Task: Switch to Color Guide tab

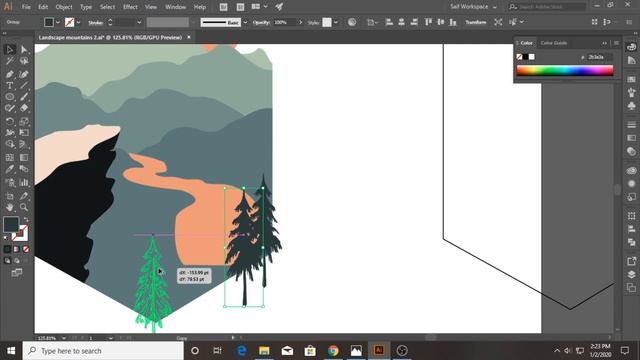Action: tap(553, 43)
